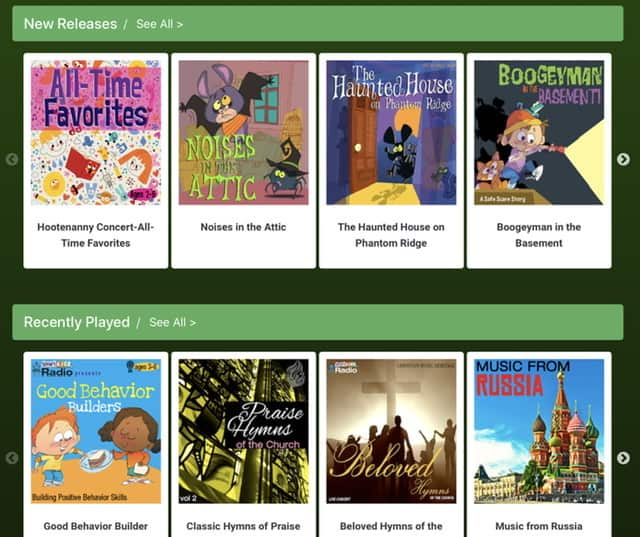
Task: Click the Music from Russia title text
Action: (539, 526)
